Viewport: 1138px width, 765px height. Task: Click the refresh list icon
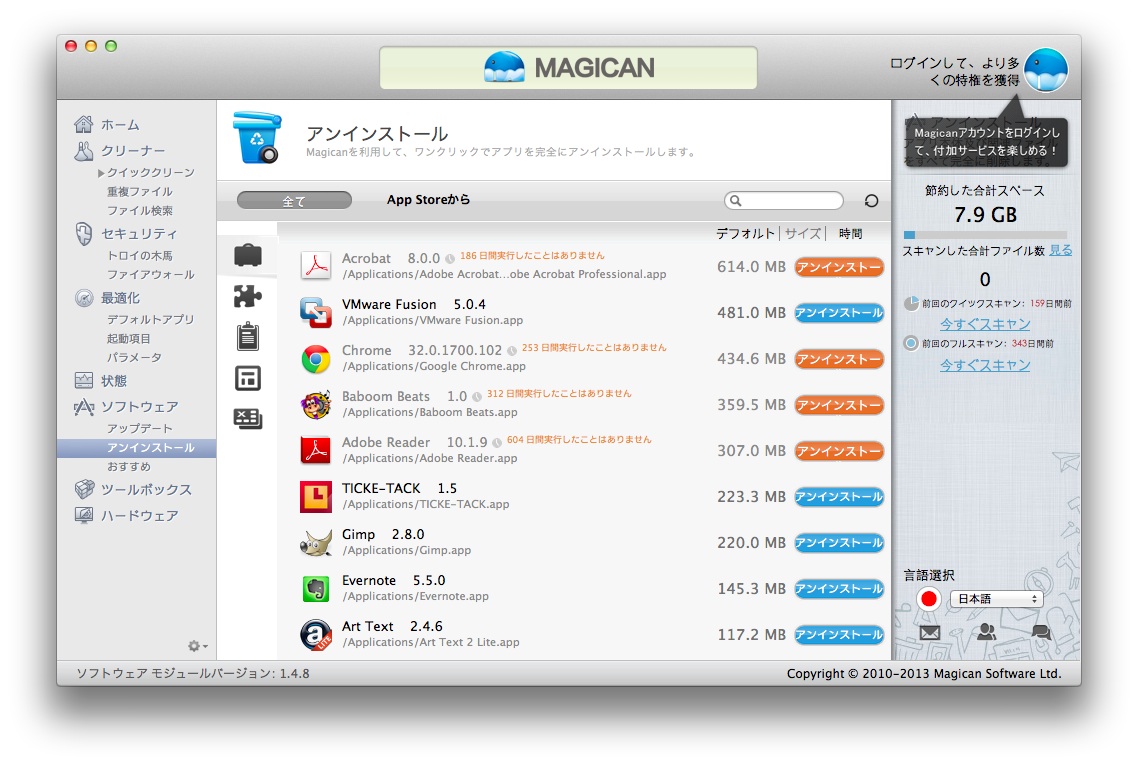coord(871,201)
